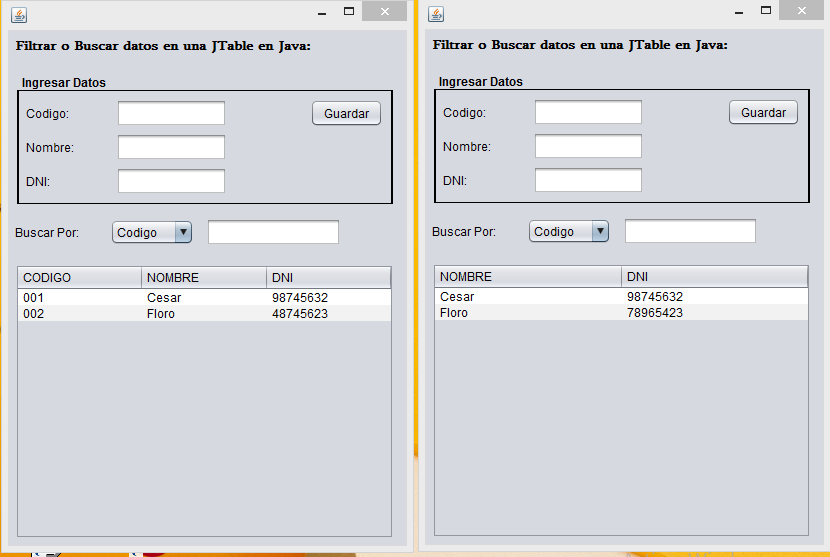Click Guardar button in left window
Screen dimensions: 830x557
pos(346,113)
